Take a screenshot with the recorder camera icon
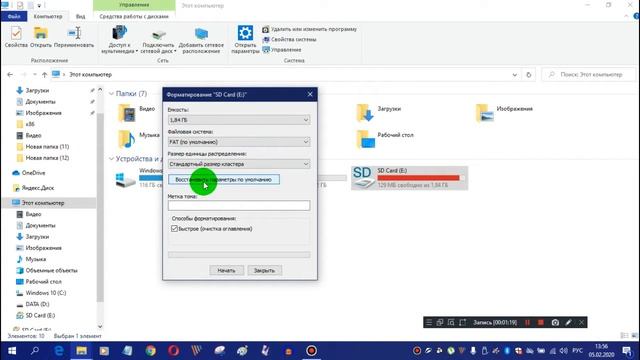Image resolution: width=640 pixels, height=360 pixels. [555, 322]
